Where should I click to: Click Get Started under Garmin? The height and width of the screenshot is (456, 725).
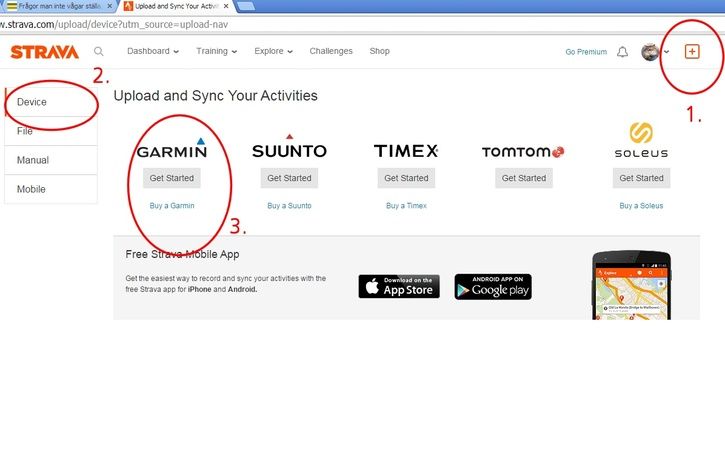click(x=172, y=178)
